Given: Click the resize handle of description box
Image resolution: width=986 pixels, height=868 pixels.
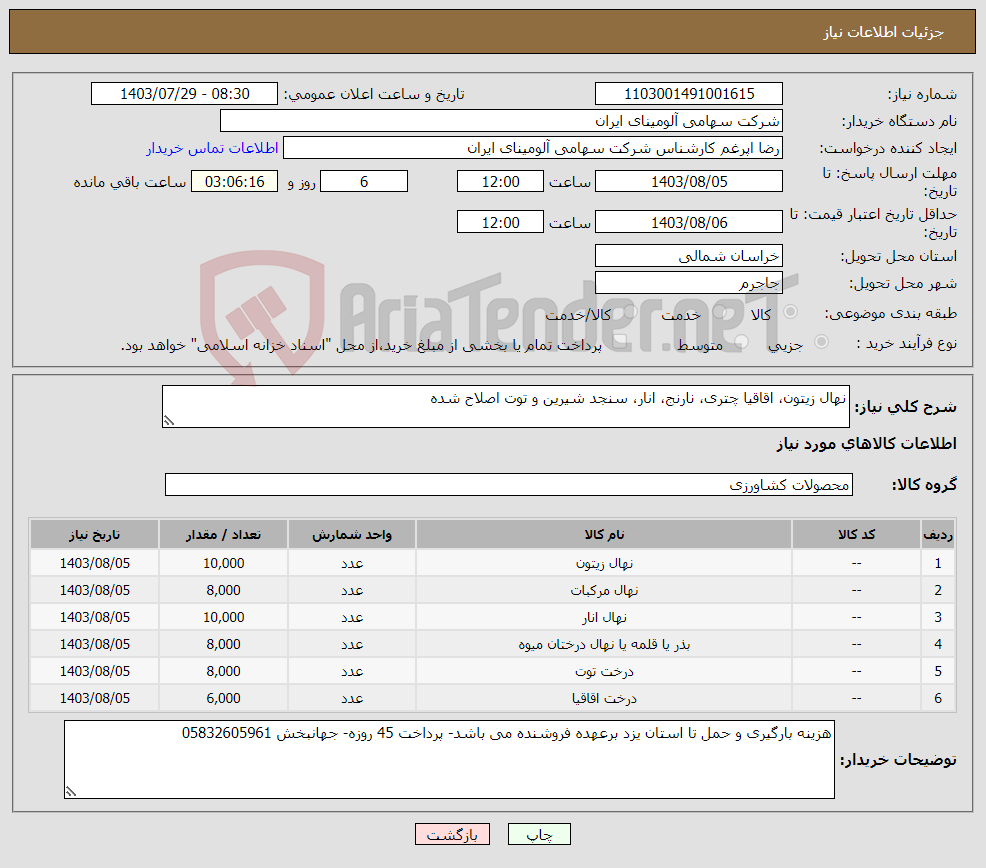Looking at the screenshot, I should [169, 421].
